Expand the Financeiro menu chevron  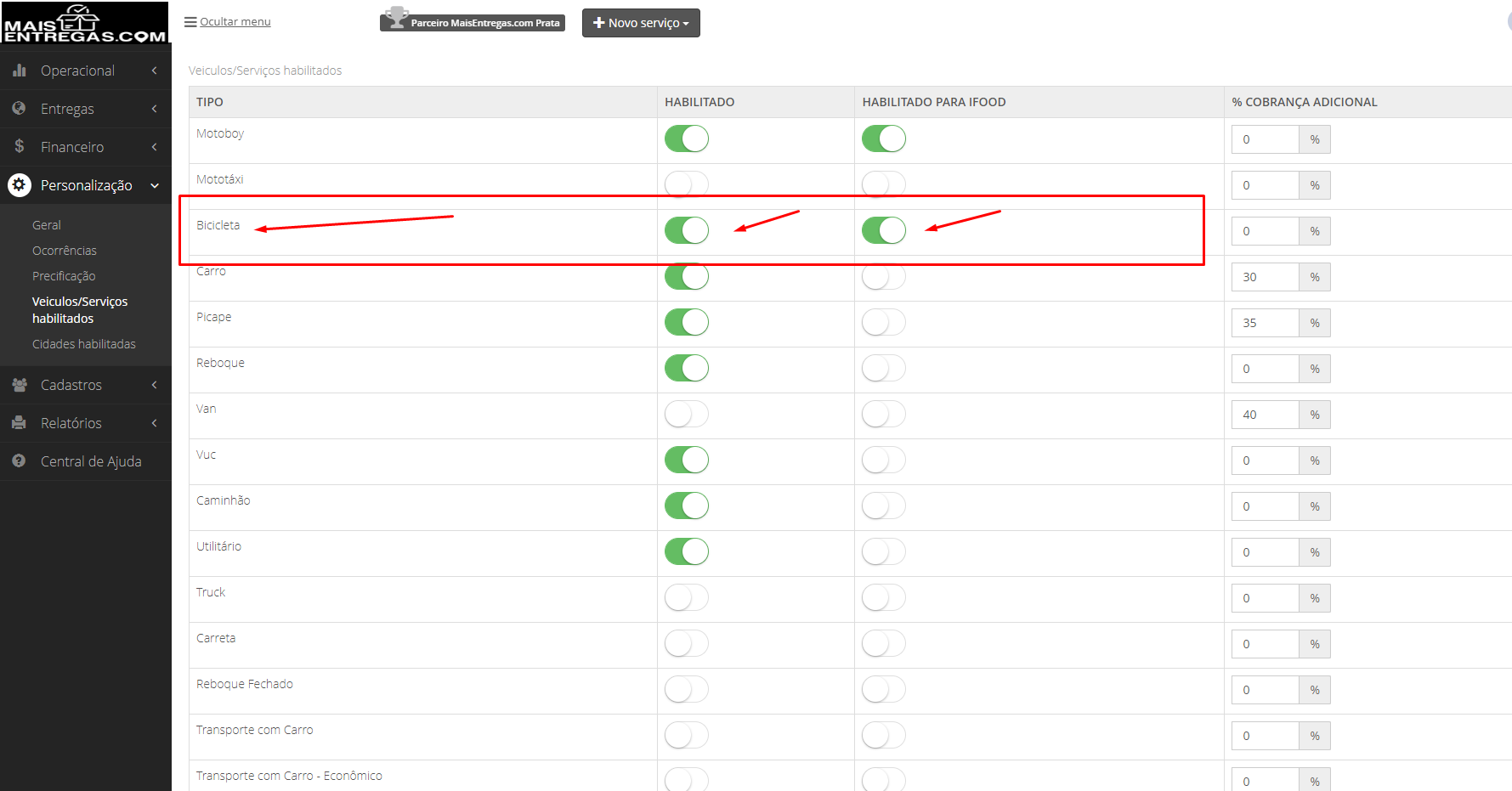point(155,147)
